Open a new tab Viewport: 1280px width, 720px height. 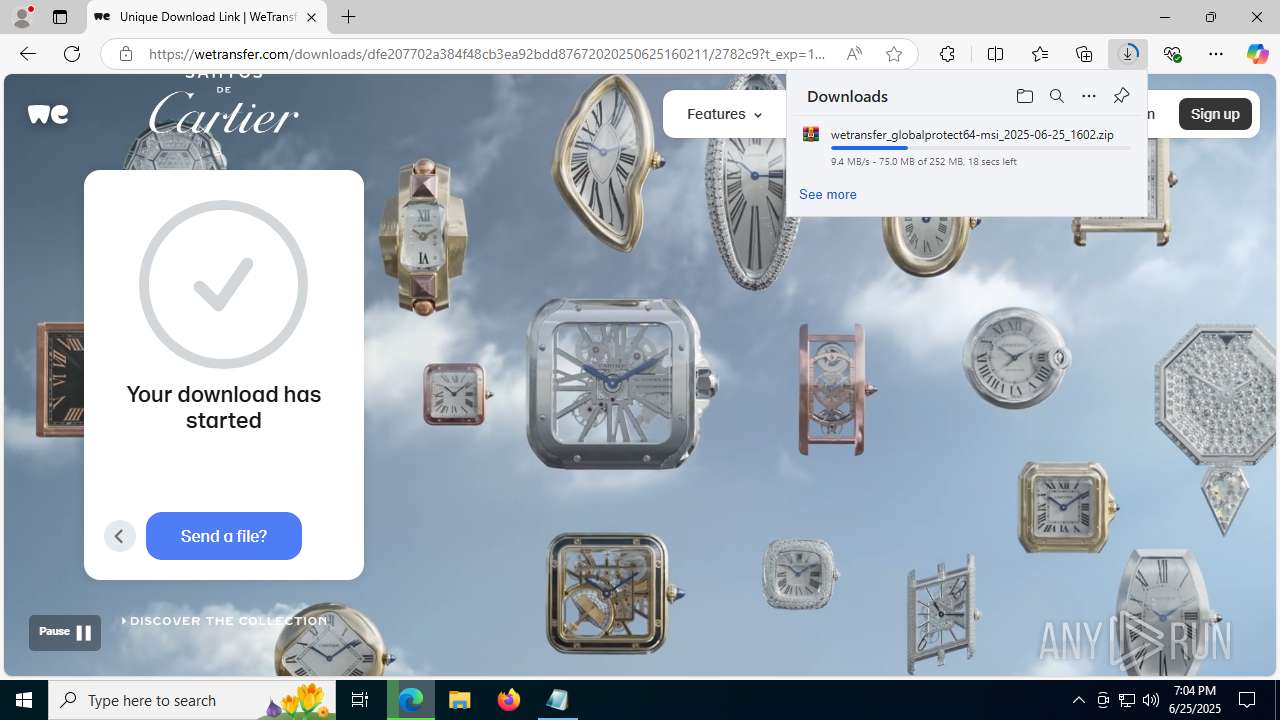(348, 17)
